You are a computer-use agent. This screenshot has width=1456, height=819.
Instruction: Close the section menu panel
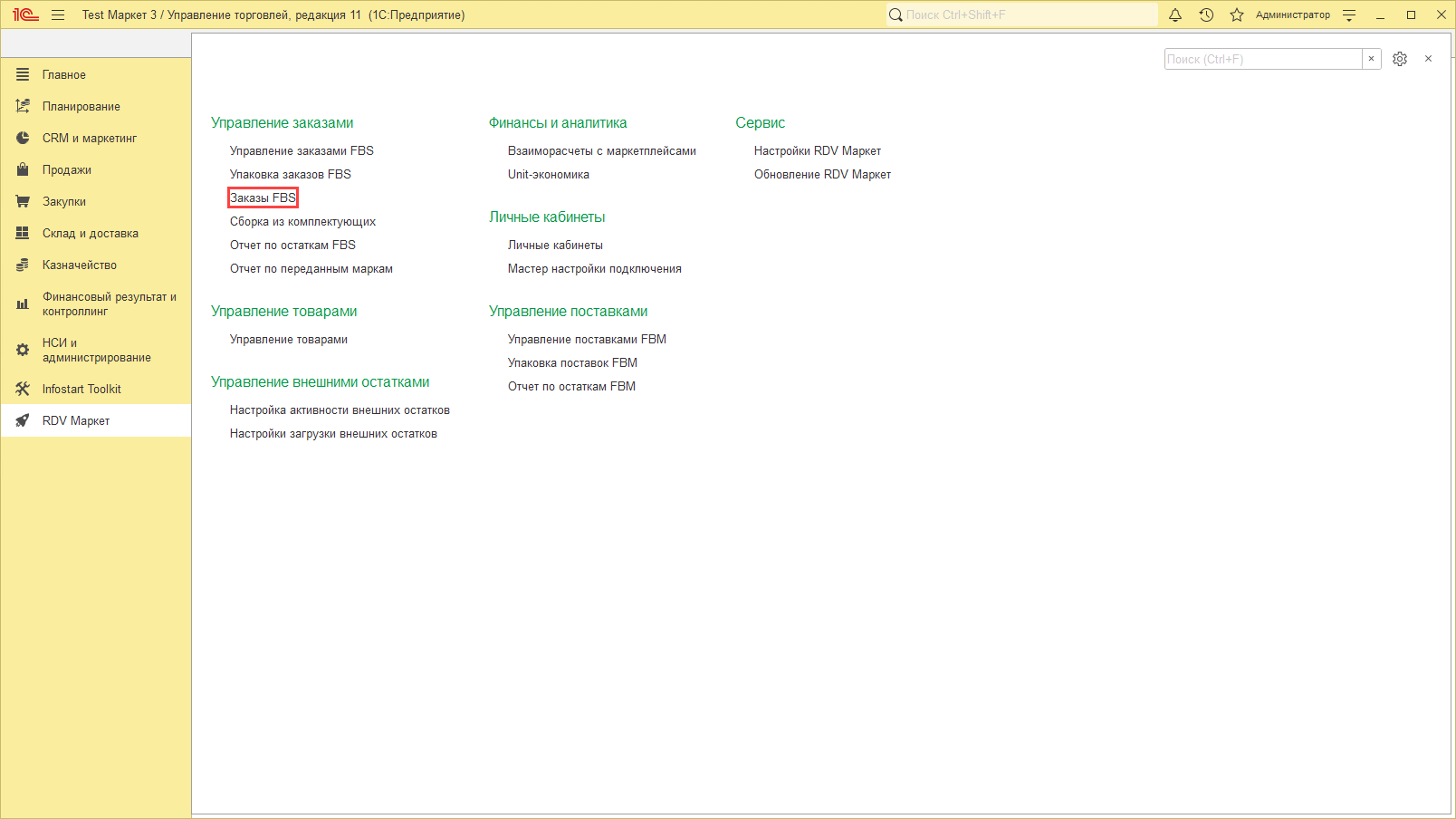point(1428,59)
